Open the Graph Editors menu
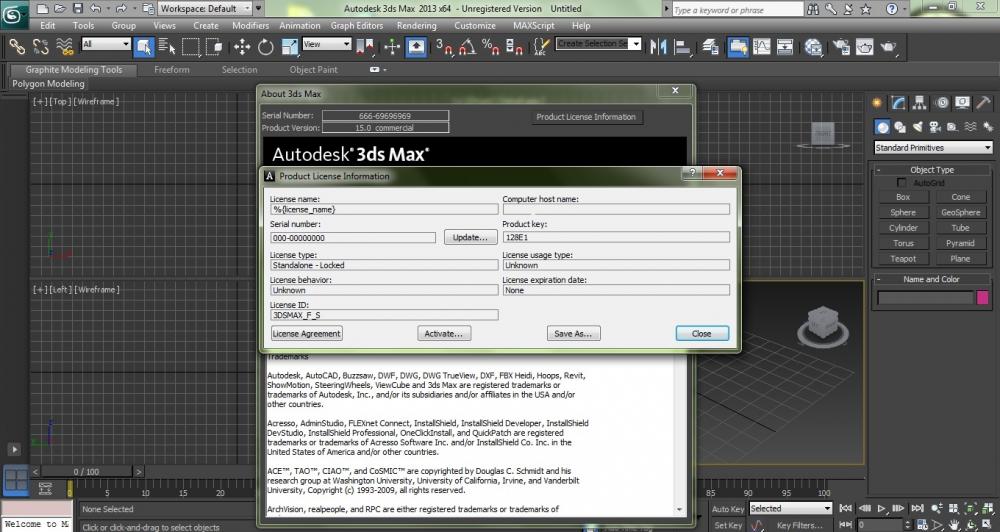This screenshot has height=532, width=1000. pyautogui.click(x=357, y=26)
